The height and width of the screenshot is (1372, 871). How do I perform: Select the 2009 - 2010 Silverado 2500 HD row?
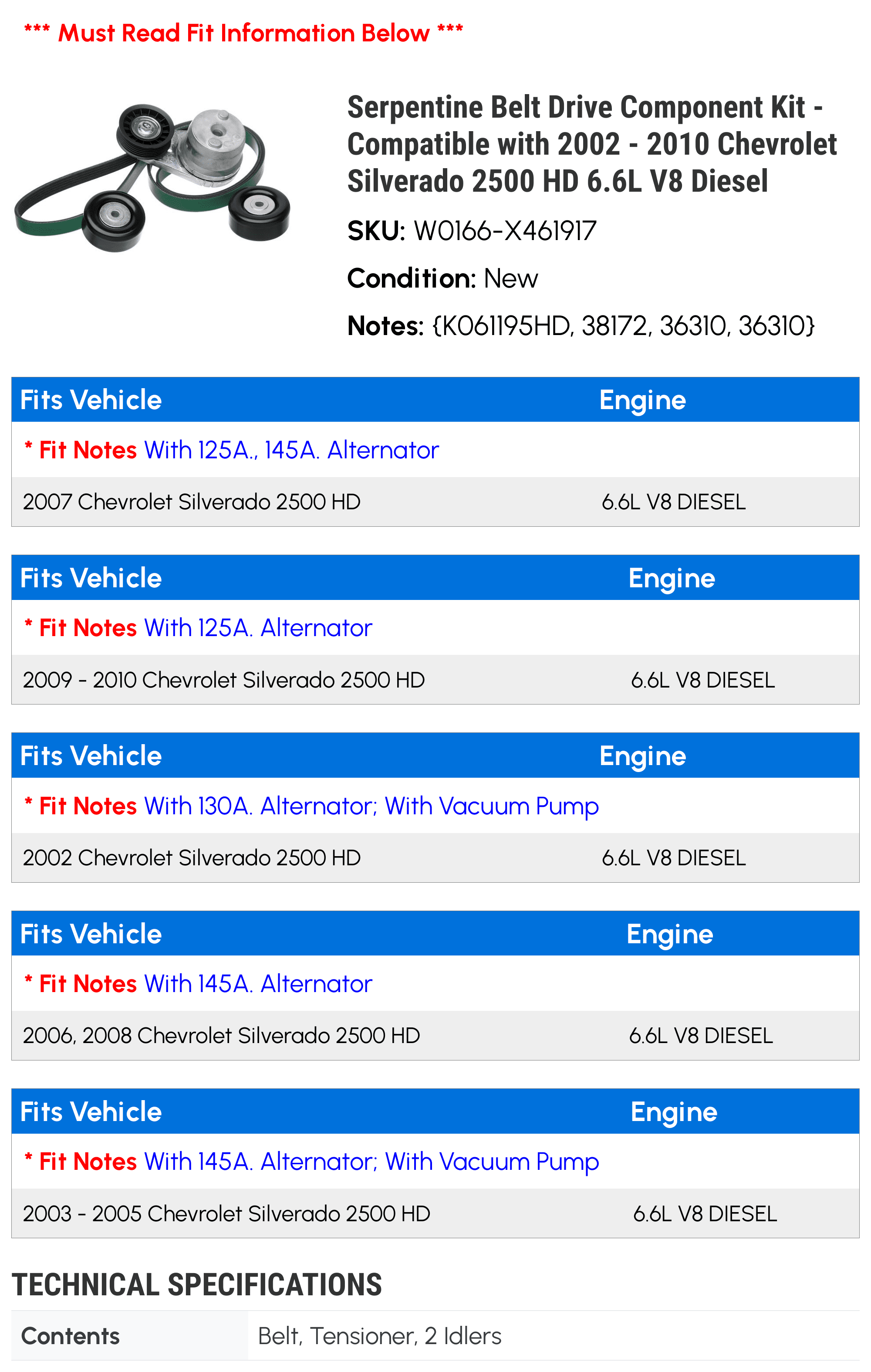[435, 680]
